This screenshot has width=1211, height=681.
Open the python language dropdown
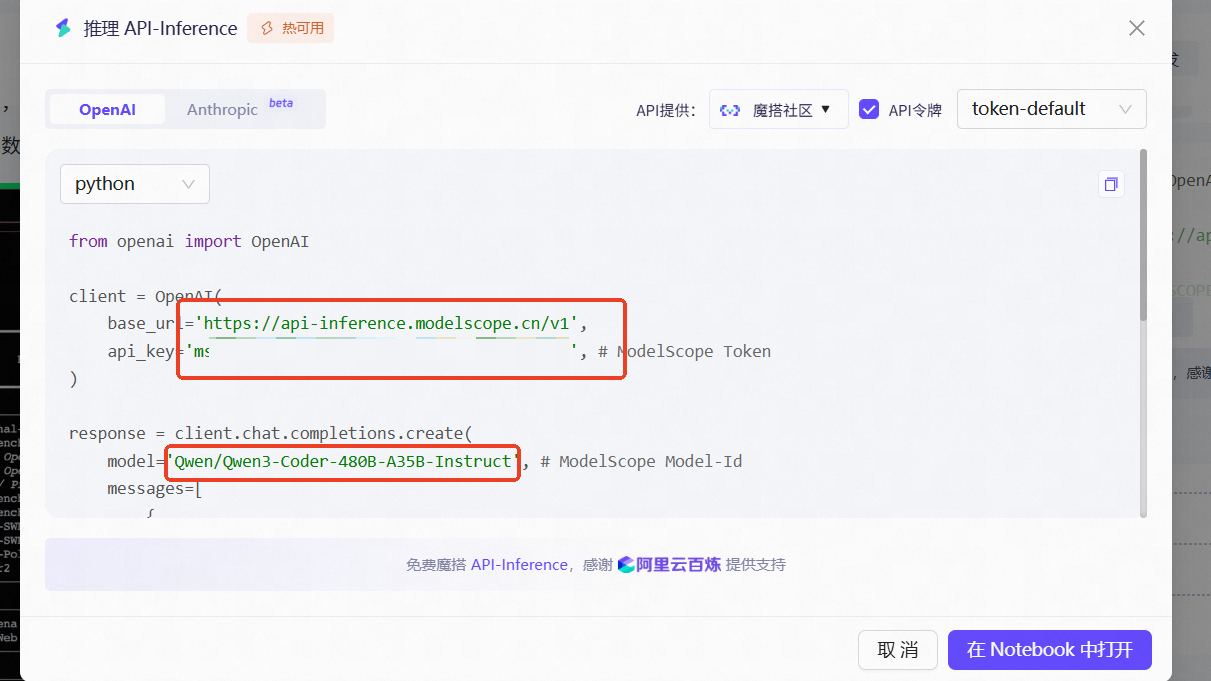coord(135,184)
